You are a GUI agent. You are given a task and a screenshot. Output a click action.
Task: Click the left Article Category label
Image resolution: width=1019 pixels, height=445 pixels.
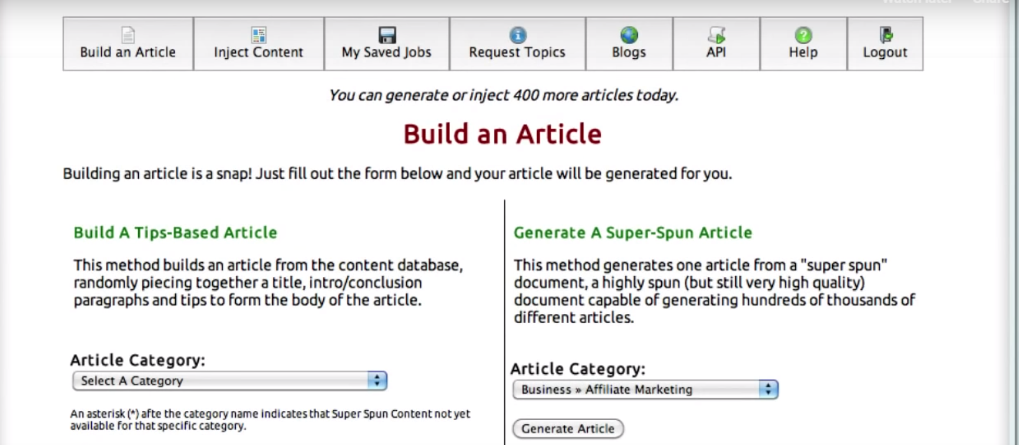tap(138, 360)
